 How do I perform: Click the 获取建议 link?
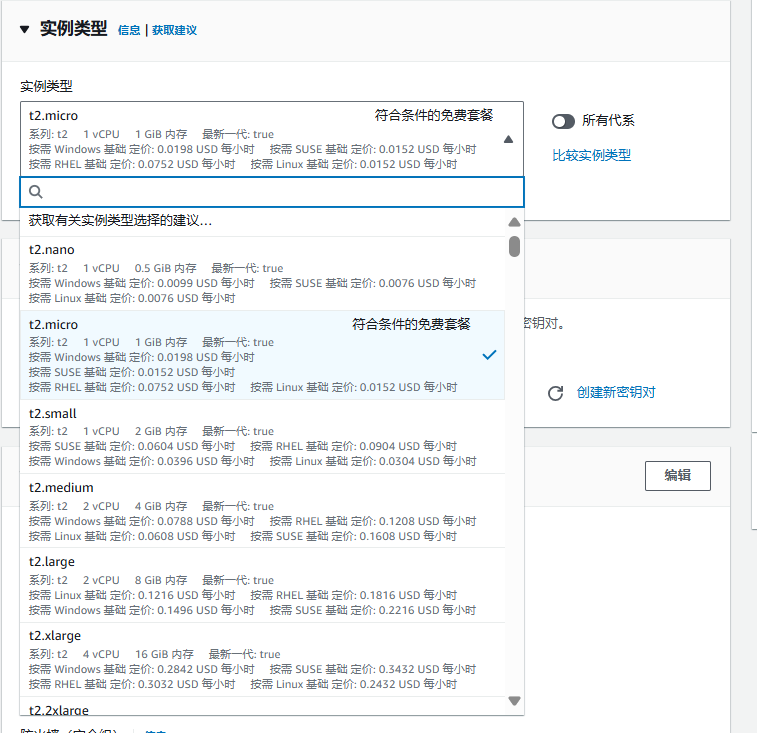174,30
